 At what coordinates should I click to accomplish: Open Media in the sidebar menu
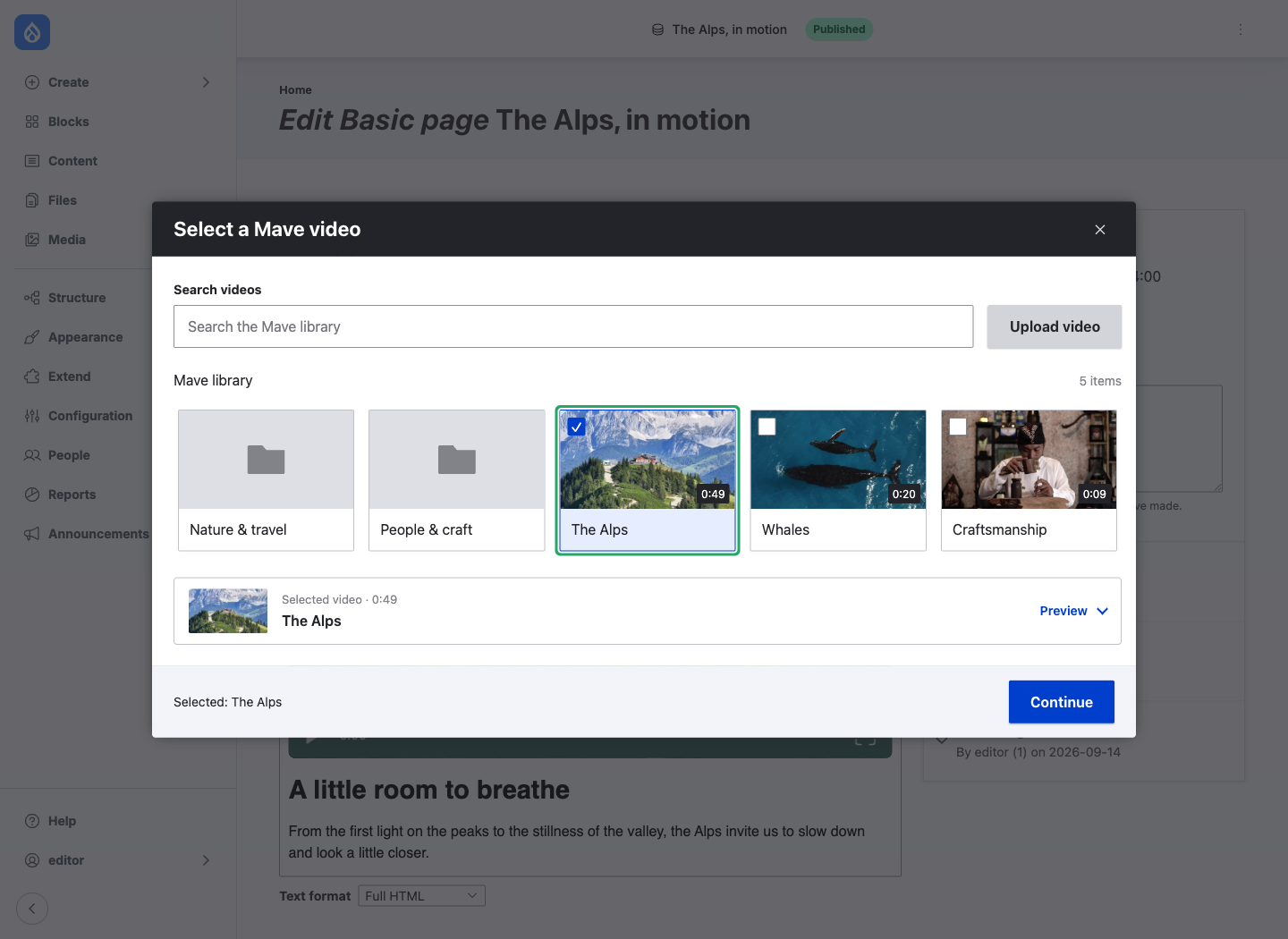tap(67, 240)
